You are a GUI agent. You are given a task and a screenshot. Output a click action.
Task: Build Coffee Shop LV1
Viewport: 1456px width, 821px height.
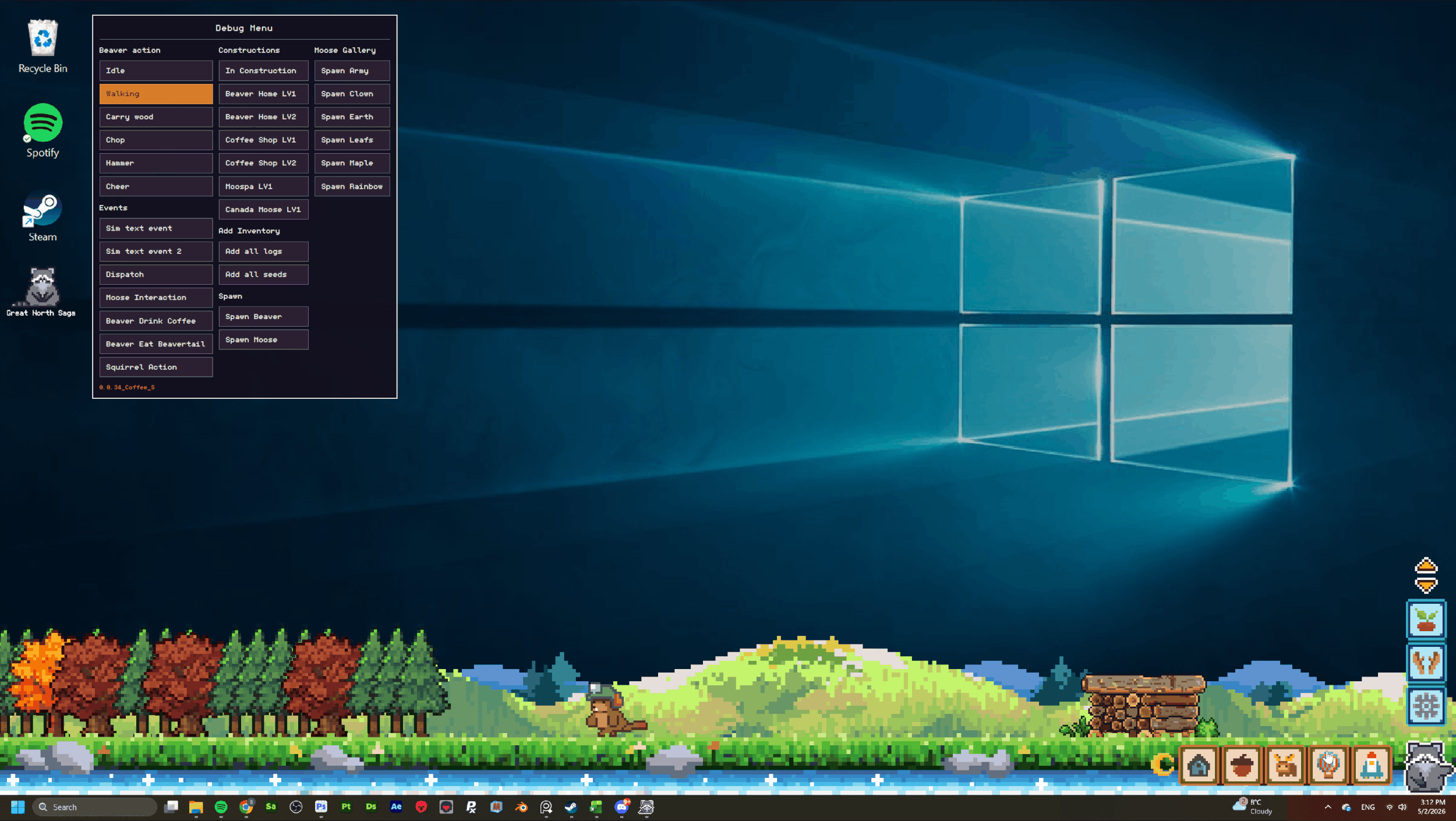pyautogui.click(x=263, y=140)
